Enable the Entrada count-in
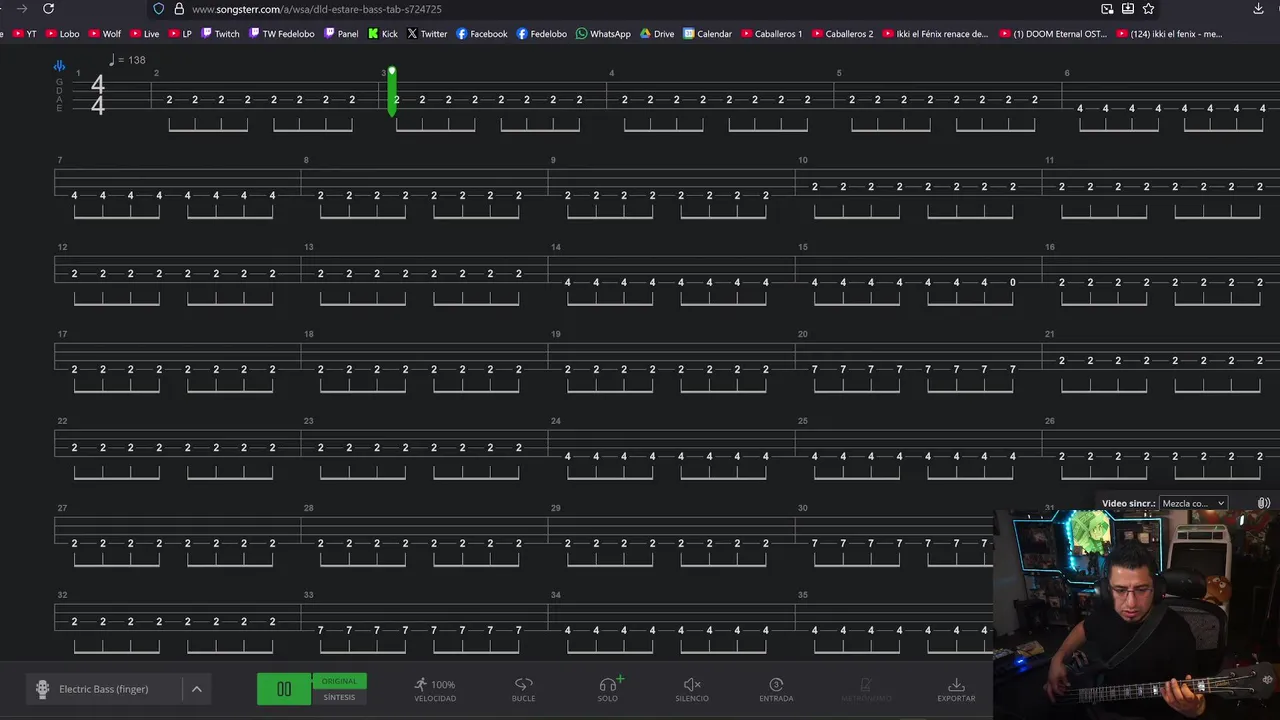 pos(776,690)
